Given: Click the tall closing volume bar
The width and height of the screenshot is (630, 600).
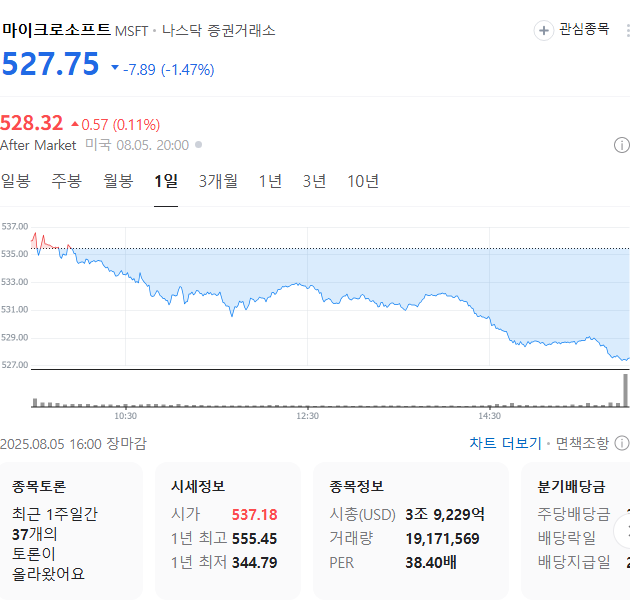Looking at the screenshot, I should click(626, 390).
